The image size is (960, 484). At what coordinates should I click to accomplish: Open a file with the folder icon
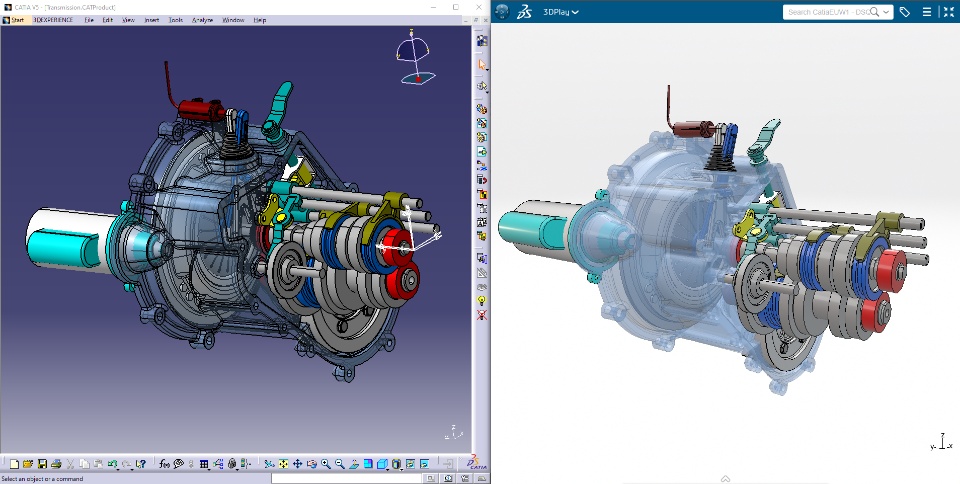click(x=28, y=464)
